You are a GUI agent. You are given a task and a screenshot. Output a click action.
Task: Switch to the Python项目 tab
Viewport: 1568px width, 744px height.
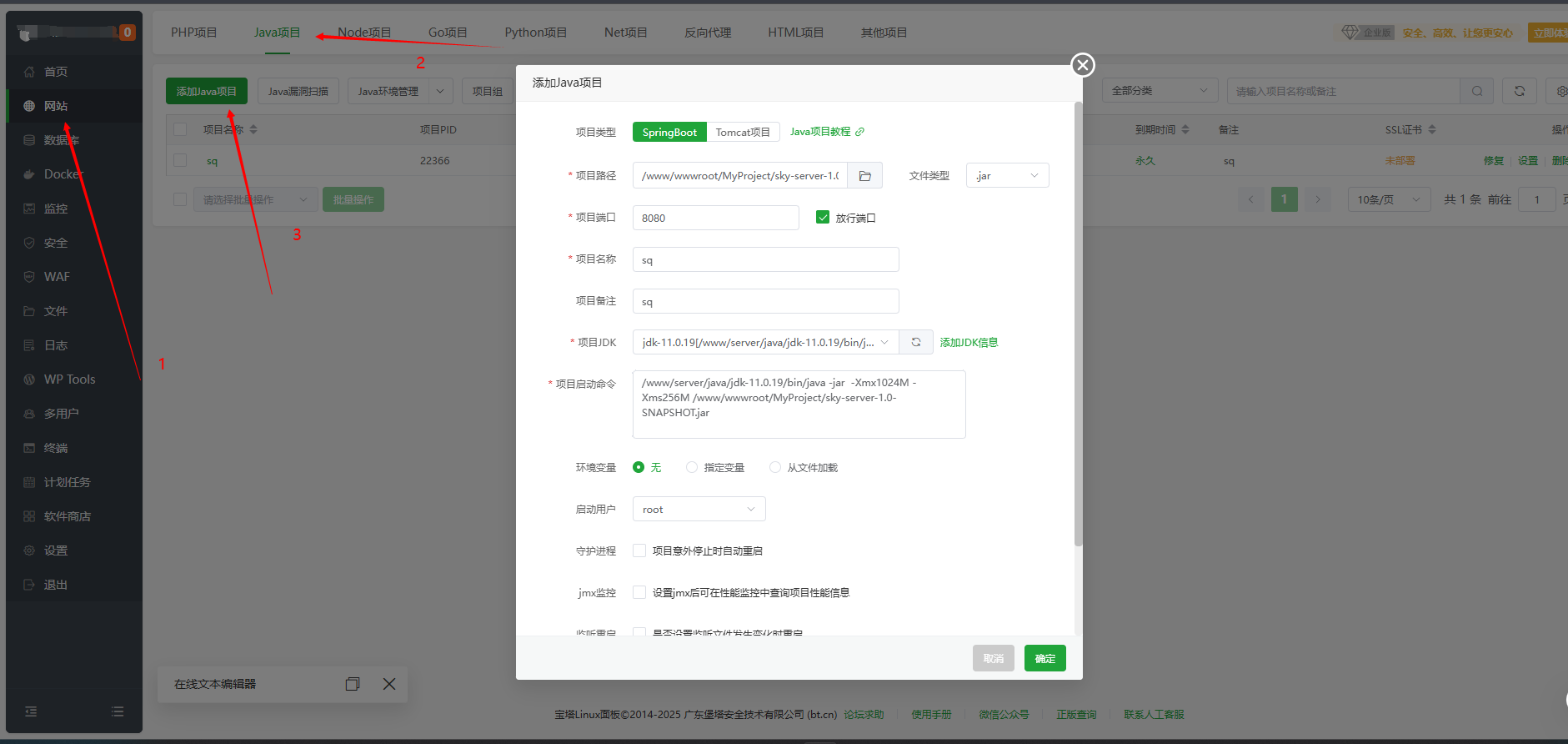[536, 33]
